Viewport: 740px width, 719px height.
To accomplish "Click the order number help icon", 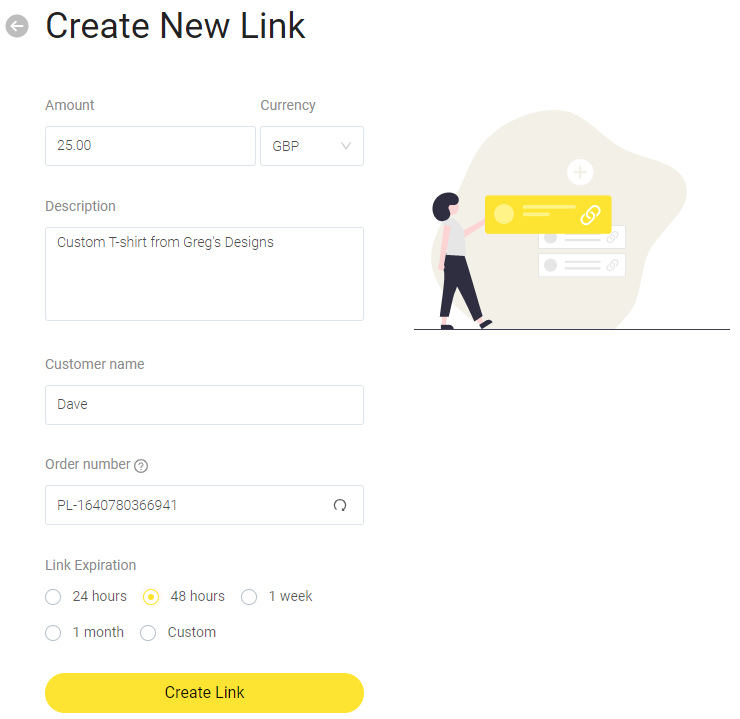I will tap(141, 466).
